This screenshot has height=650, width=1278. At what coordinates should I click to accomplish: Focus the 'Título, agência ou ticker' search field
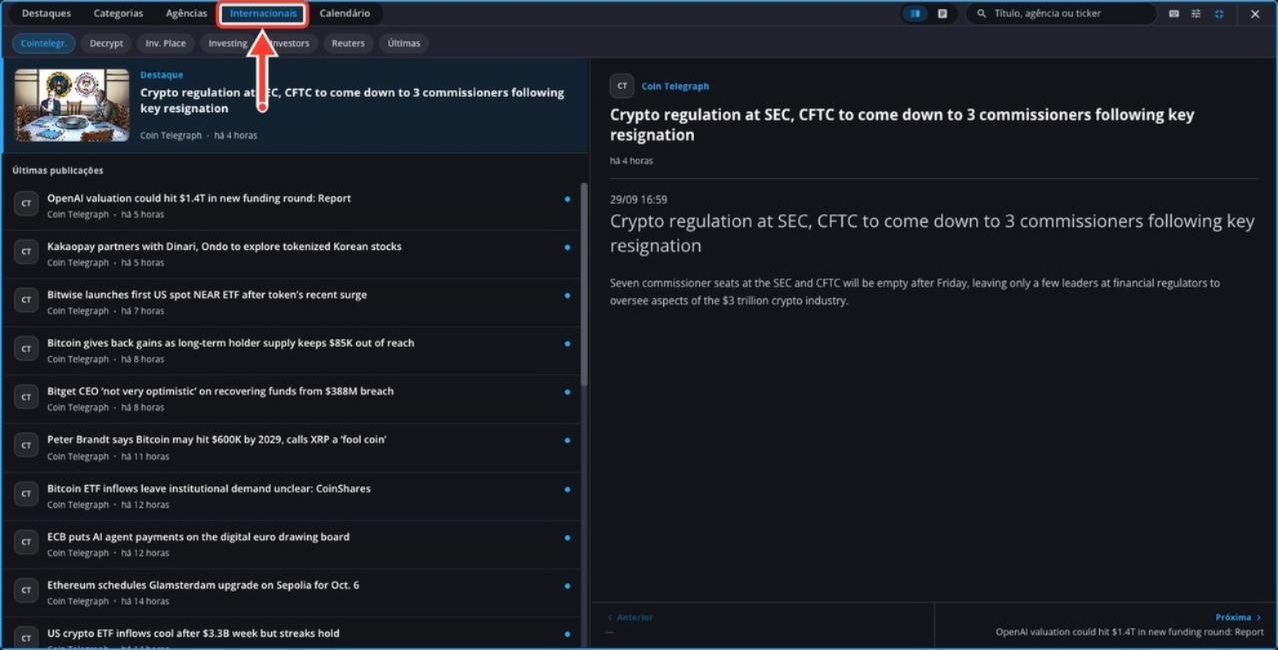pyautogui.click(x=1061, y=14)
